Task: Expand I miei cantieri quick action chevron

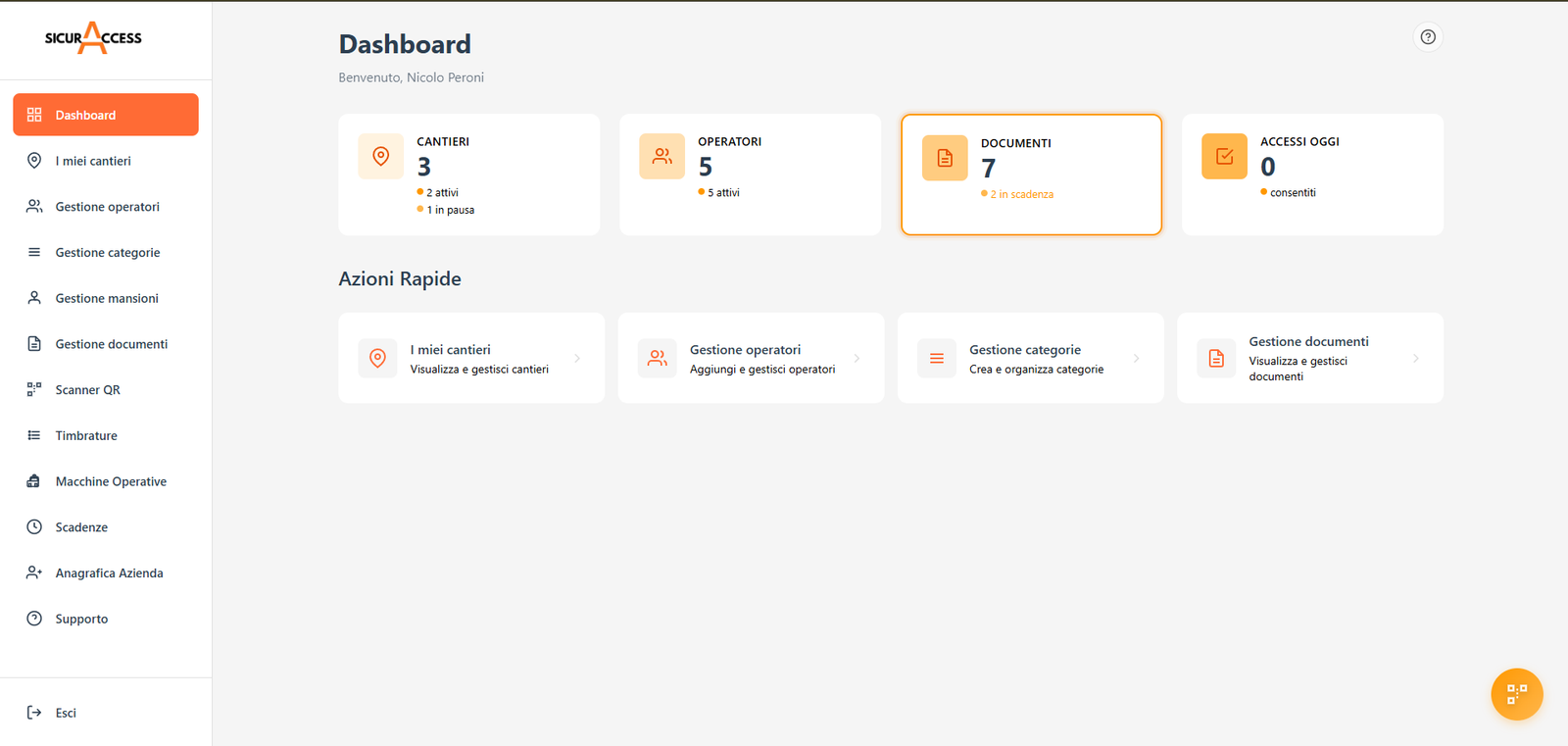Action: click(577, 359)
